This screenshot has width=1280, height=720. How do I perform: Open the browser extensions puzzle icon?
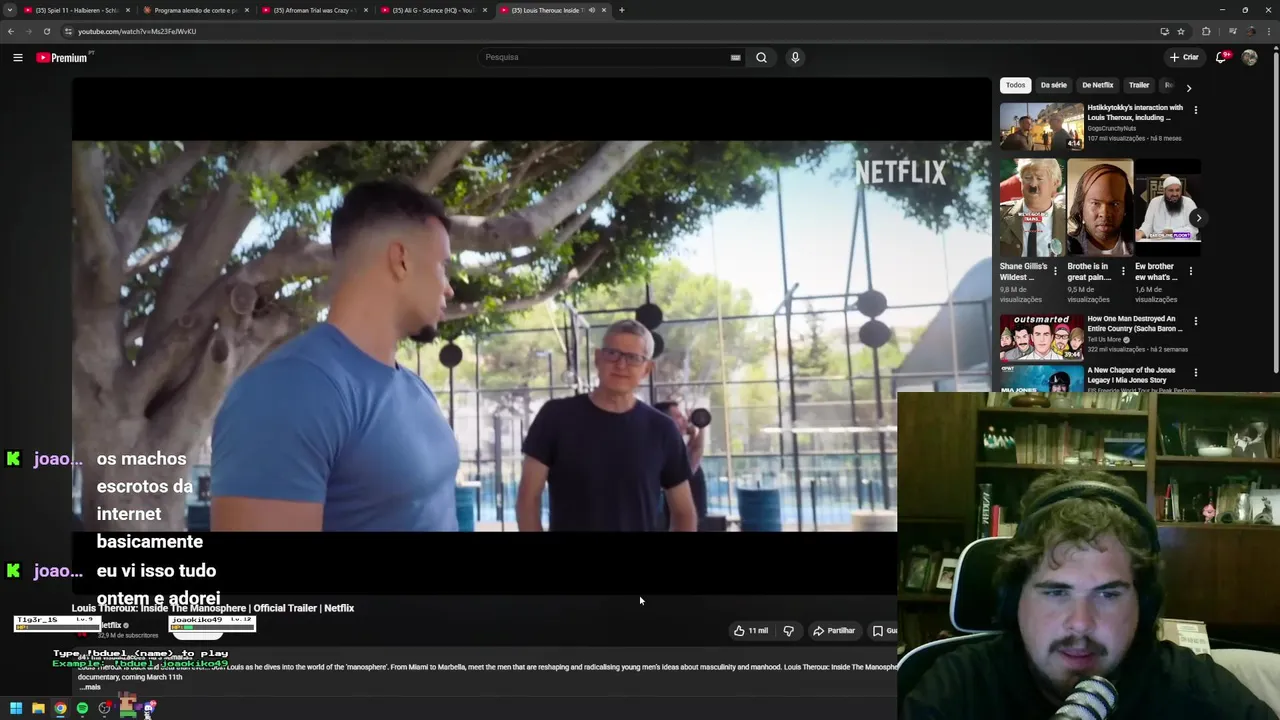[1206, 31]
